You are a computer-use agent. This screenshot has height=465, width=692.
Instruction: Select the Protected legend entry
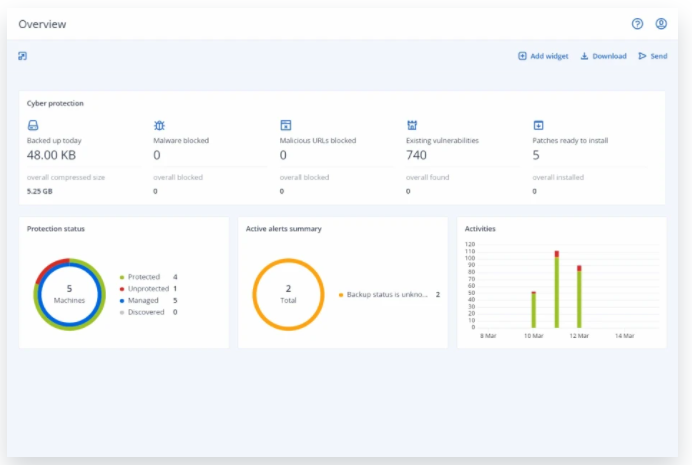pyautogui.click(x=144, y=276)
